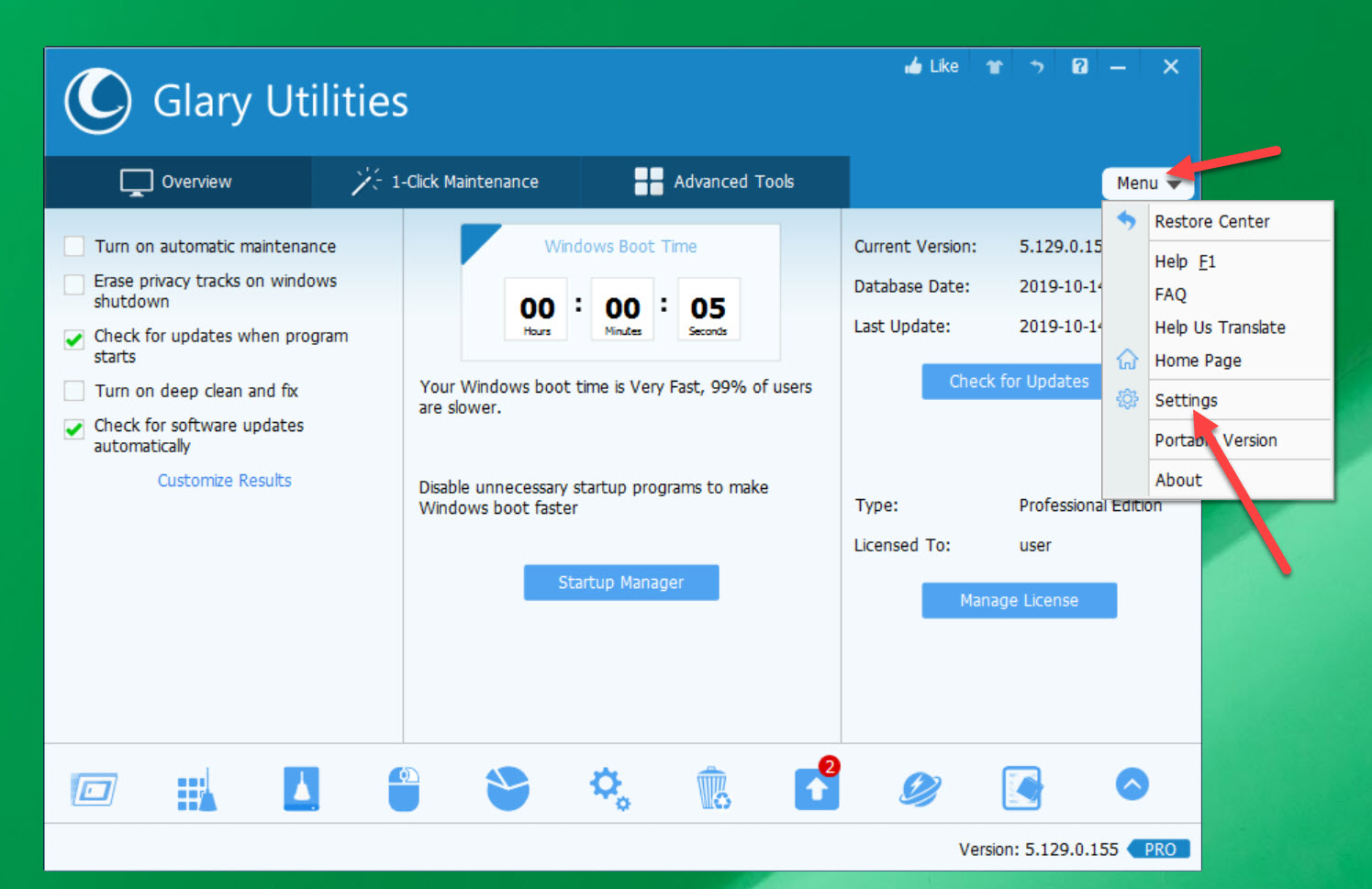Open the File Shredder document icon
The width and height of the screenshot is (1372, 889).
(1022, 789)
